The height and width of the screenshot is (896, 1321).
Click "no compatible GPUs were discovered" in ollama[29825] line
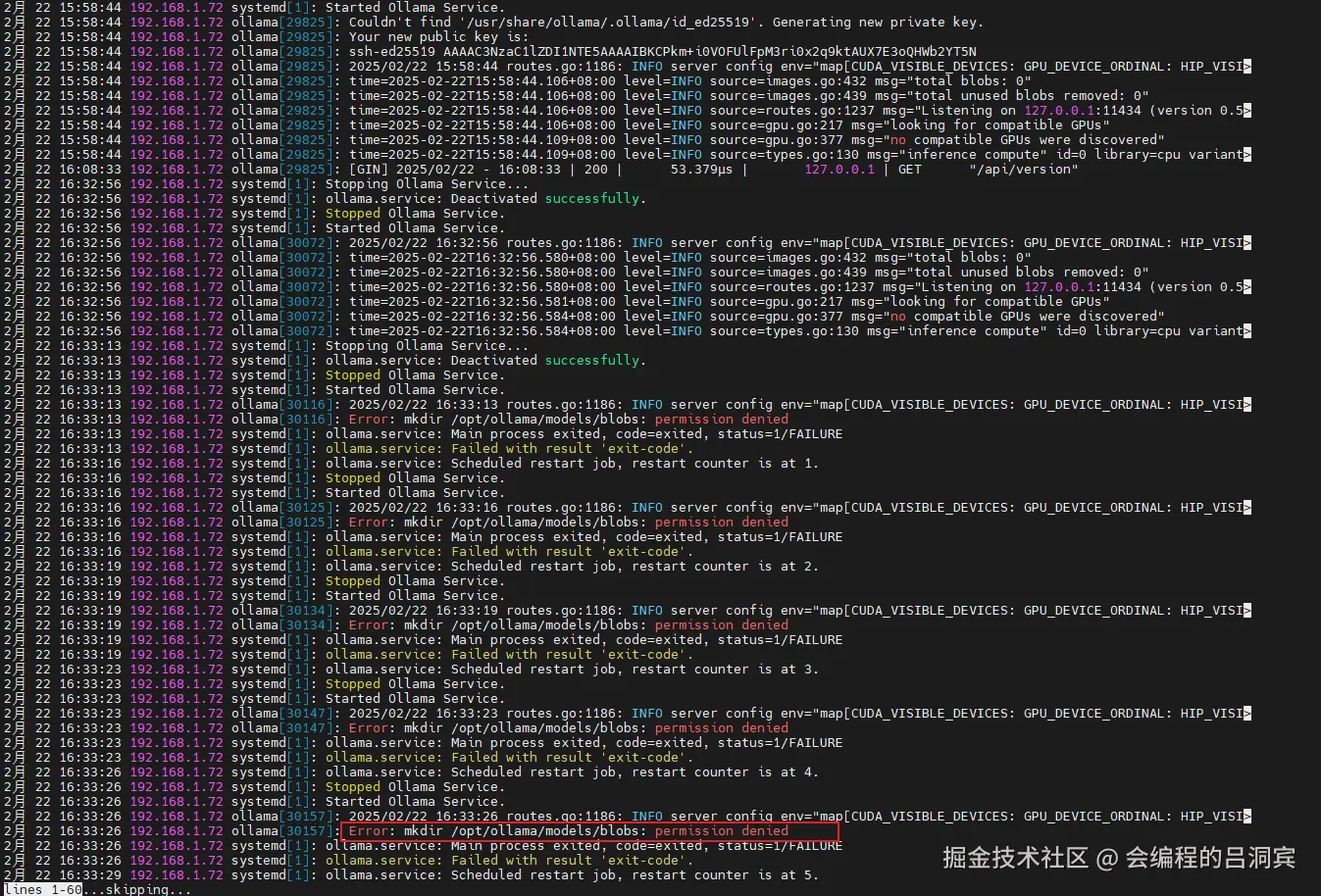click(x=1023, y=139)
